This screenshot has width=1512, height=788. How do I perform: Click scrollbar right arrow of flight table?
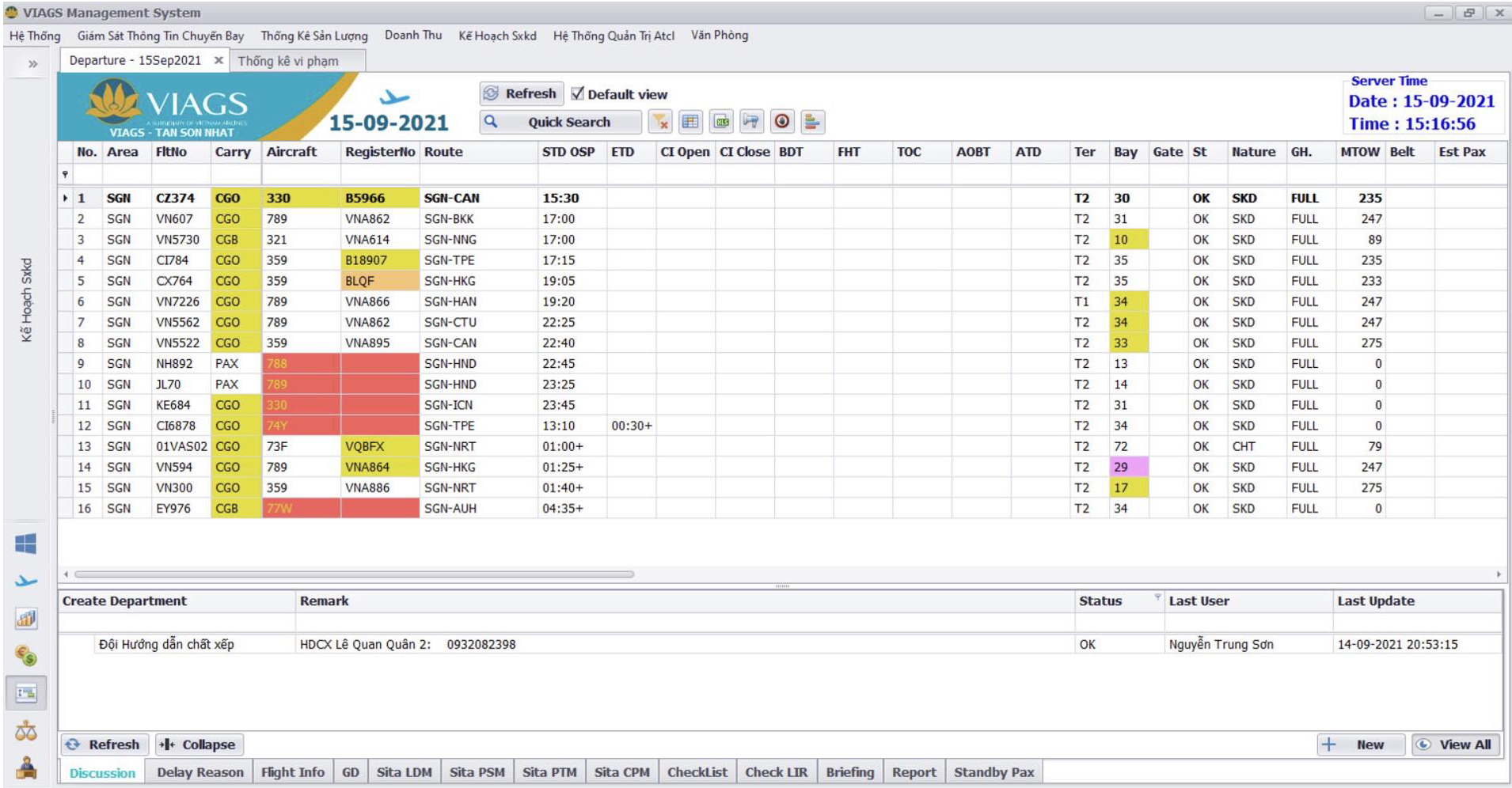[1499, 574]
